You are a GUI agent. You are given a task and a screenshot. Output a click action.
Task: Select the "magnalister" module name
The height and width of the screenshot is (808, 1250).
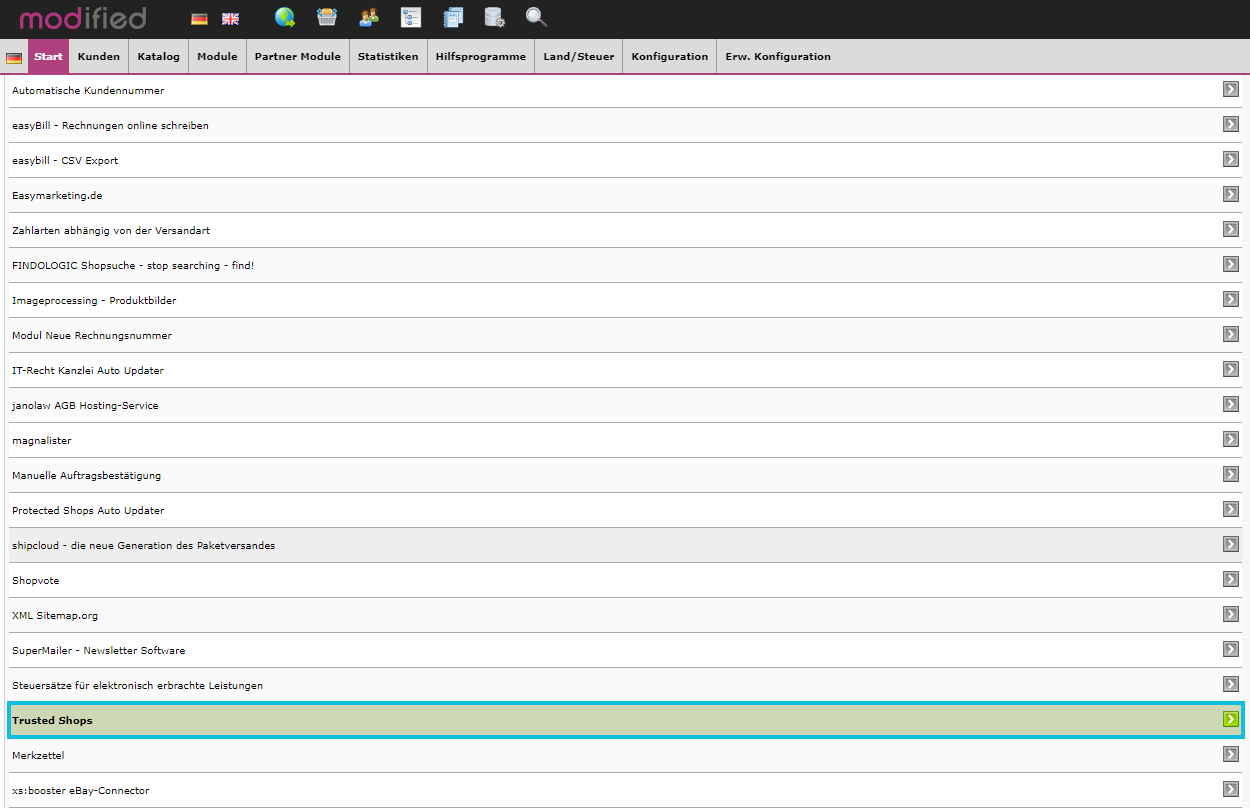coord(42,441)
